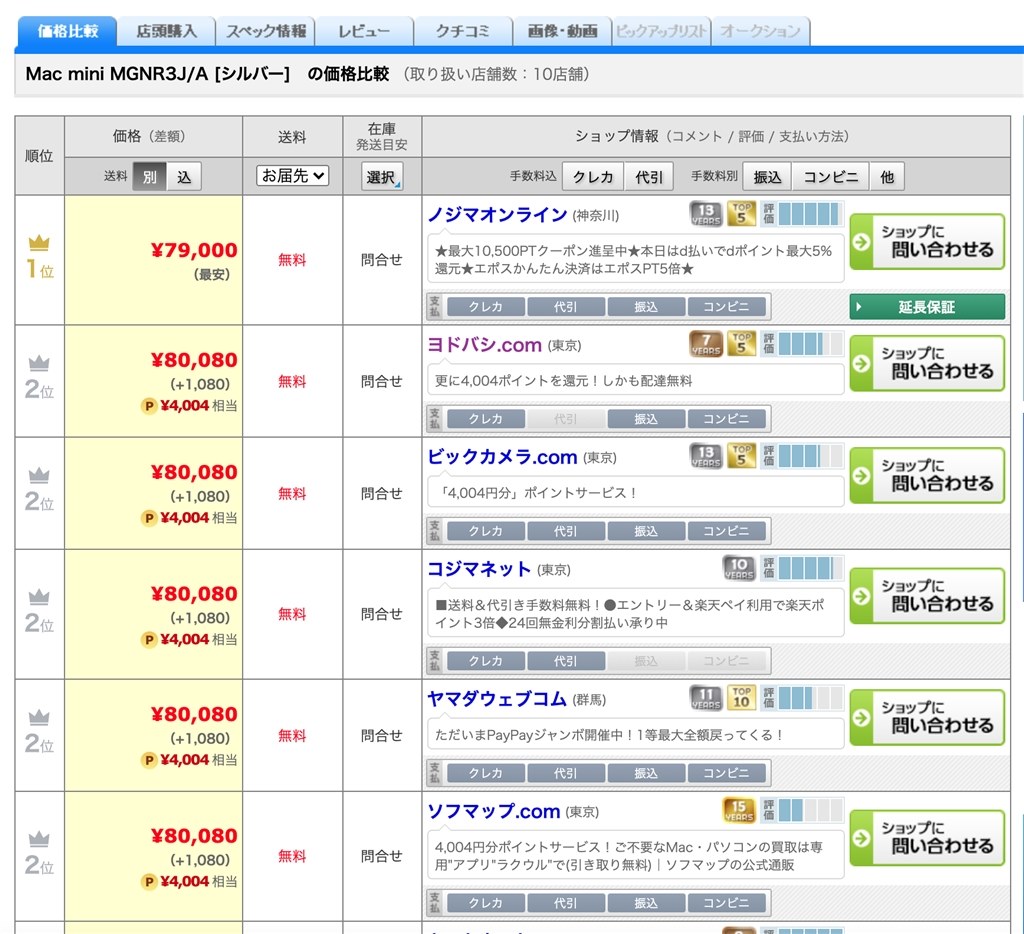Screen dimensions: 1024x934
Task: Click ヨドバシ.com's 4,004ポイント comment box
Action: (x=635, y=380)
